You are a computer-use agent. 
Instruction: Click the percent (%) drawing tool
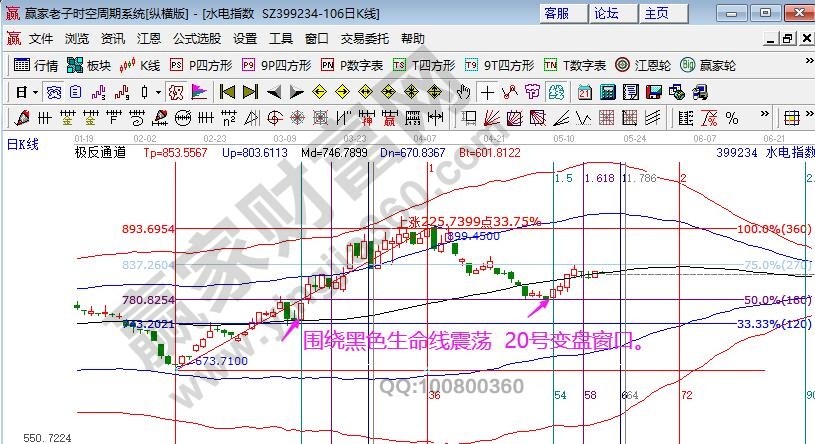tap(731, 118)
